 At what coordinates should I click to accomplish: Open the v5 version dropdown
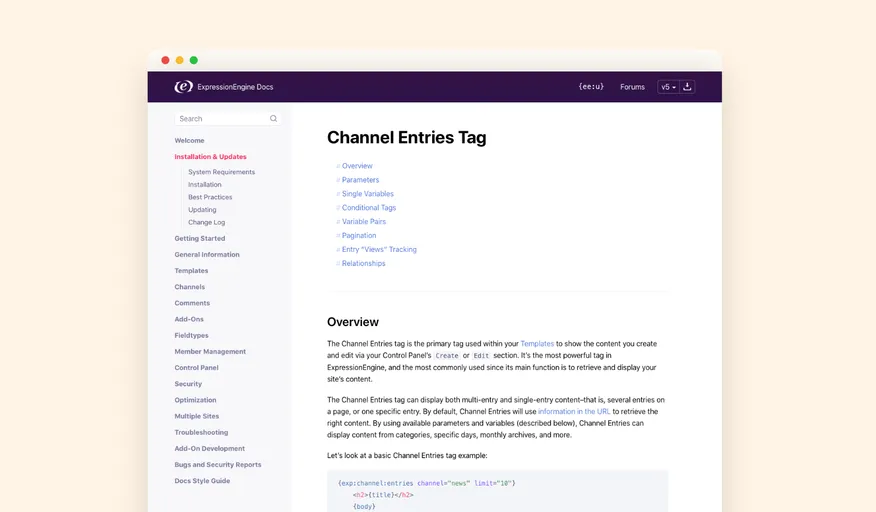click(668, 87)
